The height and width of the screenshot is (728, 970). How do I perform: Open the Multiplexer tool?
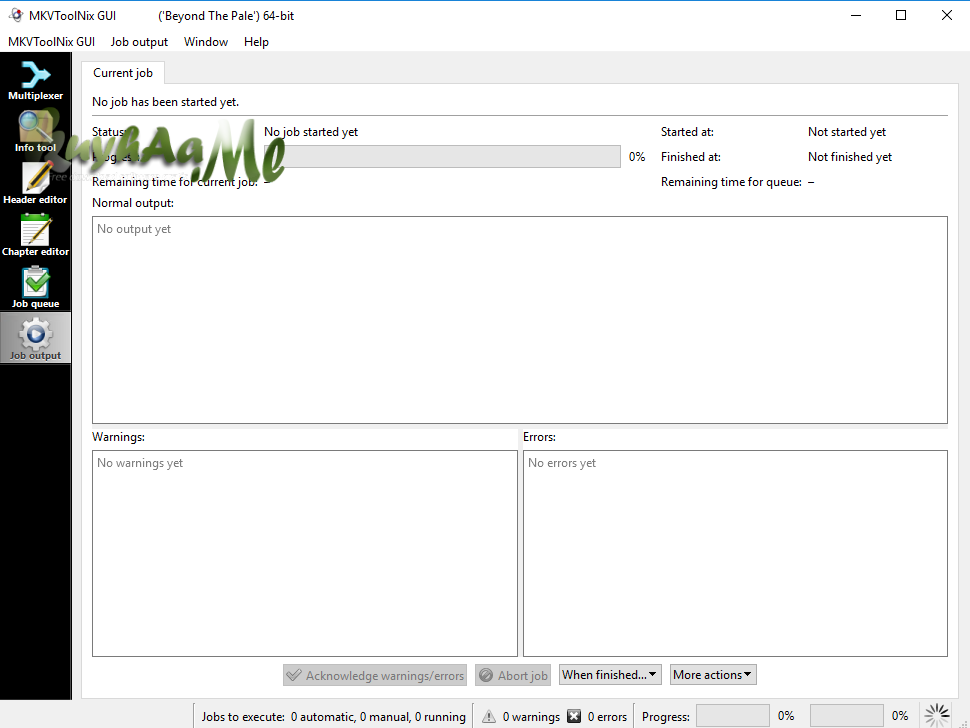35,79
